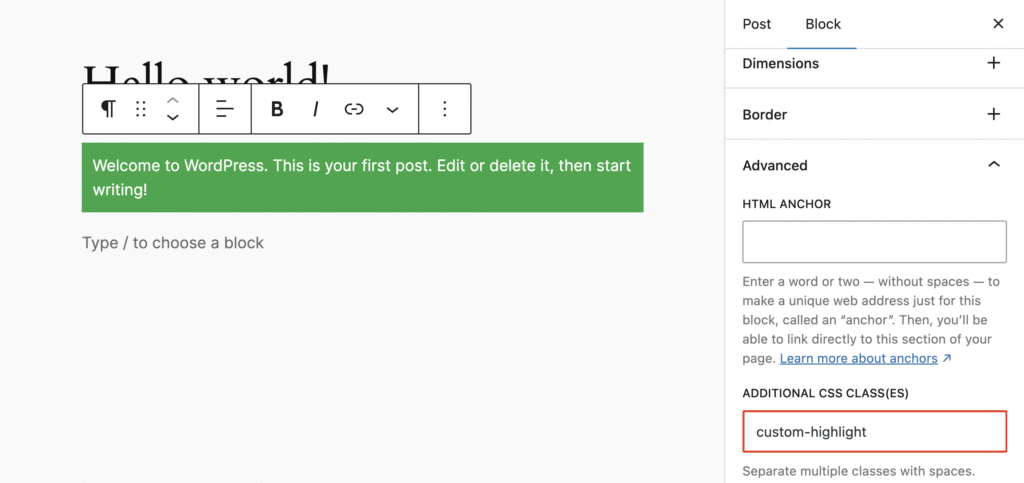Toggle bold formatting
Screen dimensions: 1024x483
277,109
